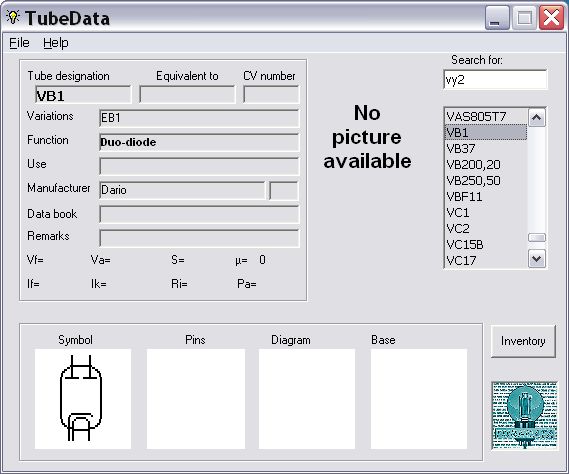Click the Variations field showing EB1
Image resolution: width=569 pixels, height=474 pixels.
199,118
